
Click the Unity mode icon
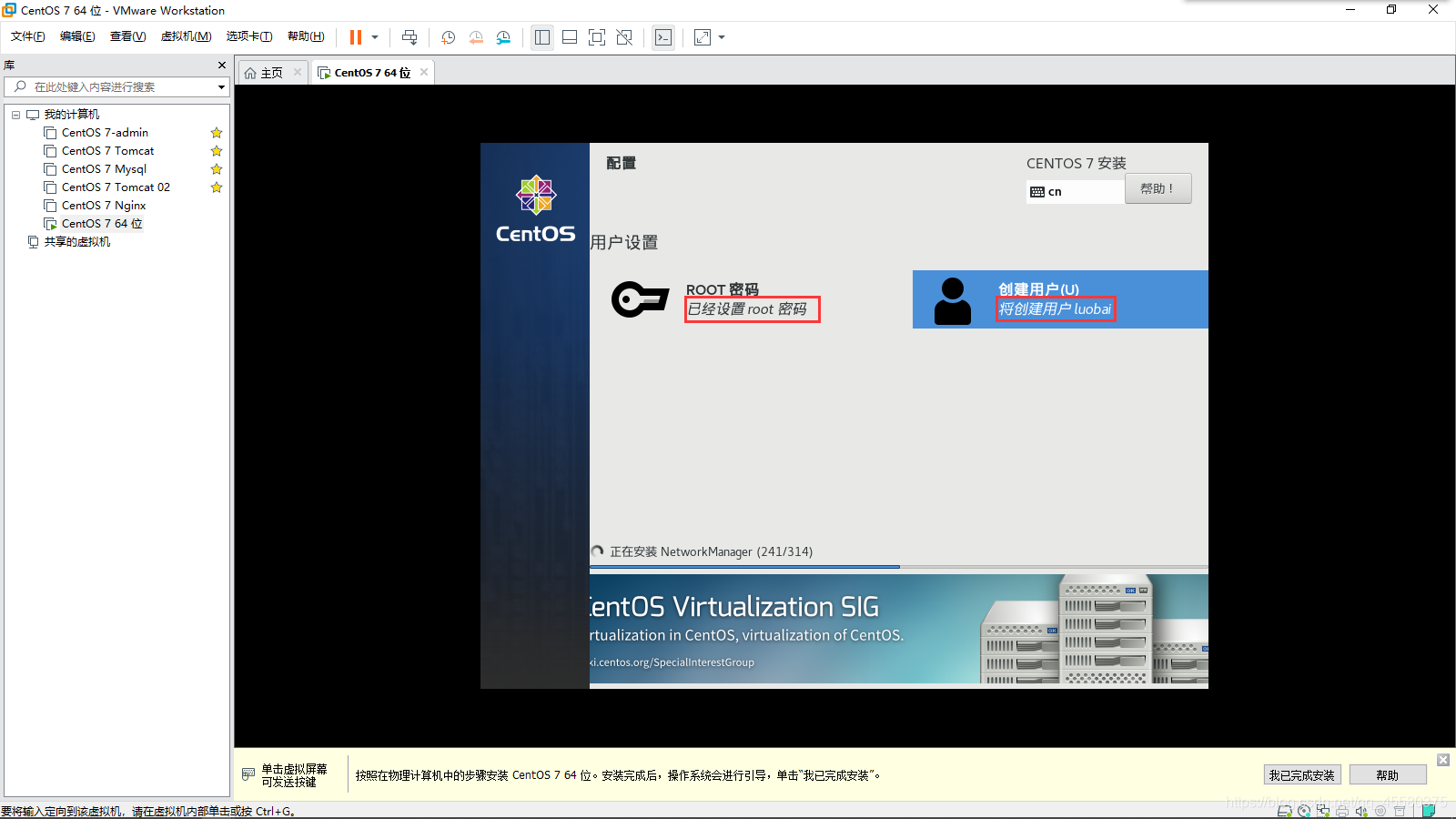(624, 37)
